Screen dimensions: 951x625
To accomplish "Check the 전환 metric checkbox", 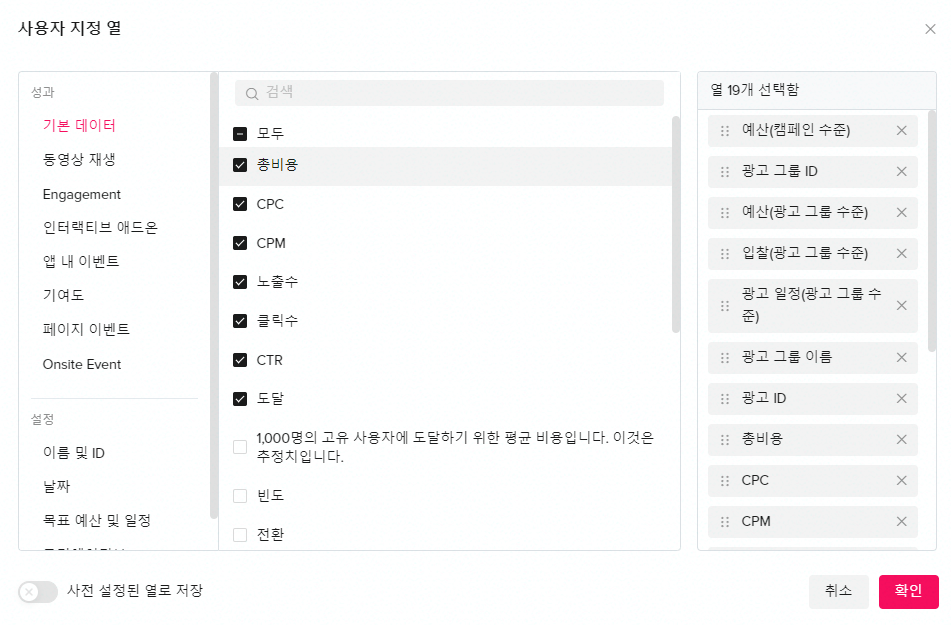I will point(240,535).
